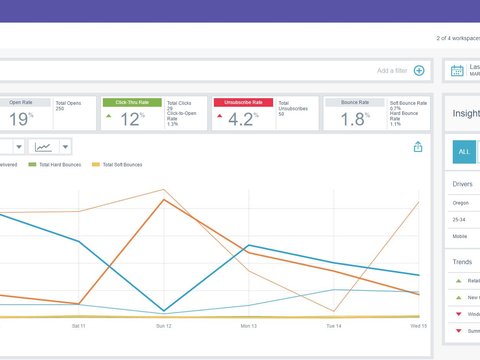Select the ALL insights tab

[464, 152]
